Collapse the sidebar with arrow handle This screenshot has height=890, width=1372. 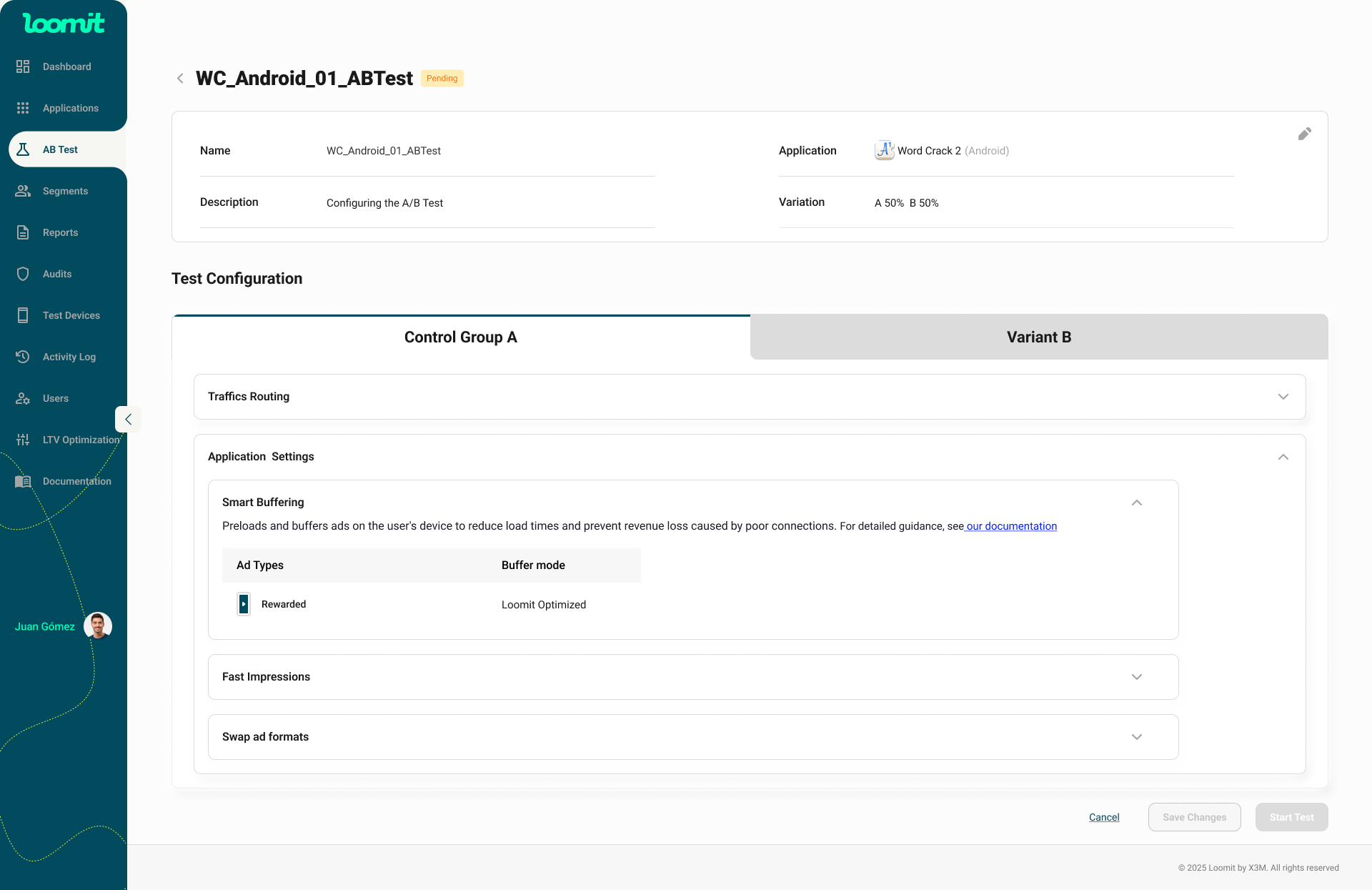pyautogui.click(x=128, y=420)
